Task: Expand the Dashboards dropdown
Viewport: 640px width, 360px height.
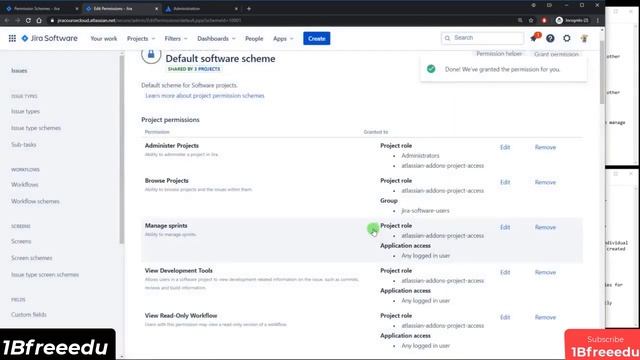Action: [216, 38]
